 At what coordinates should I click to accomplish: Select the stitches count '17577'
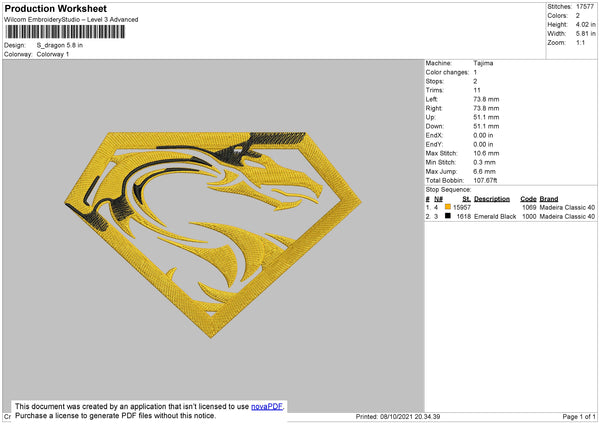click(x=585, y=7)
